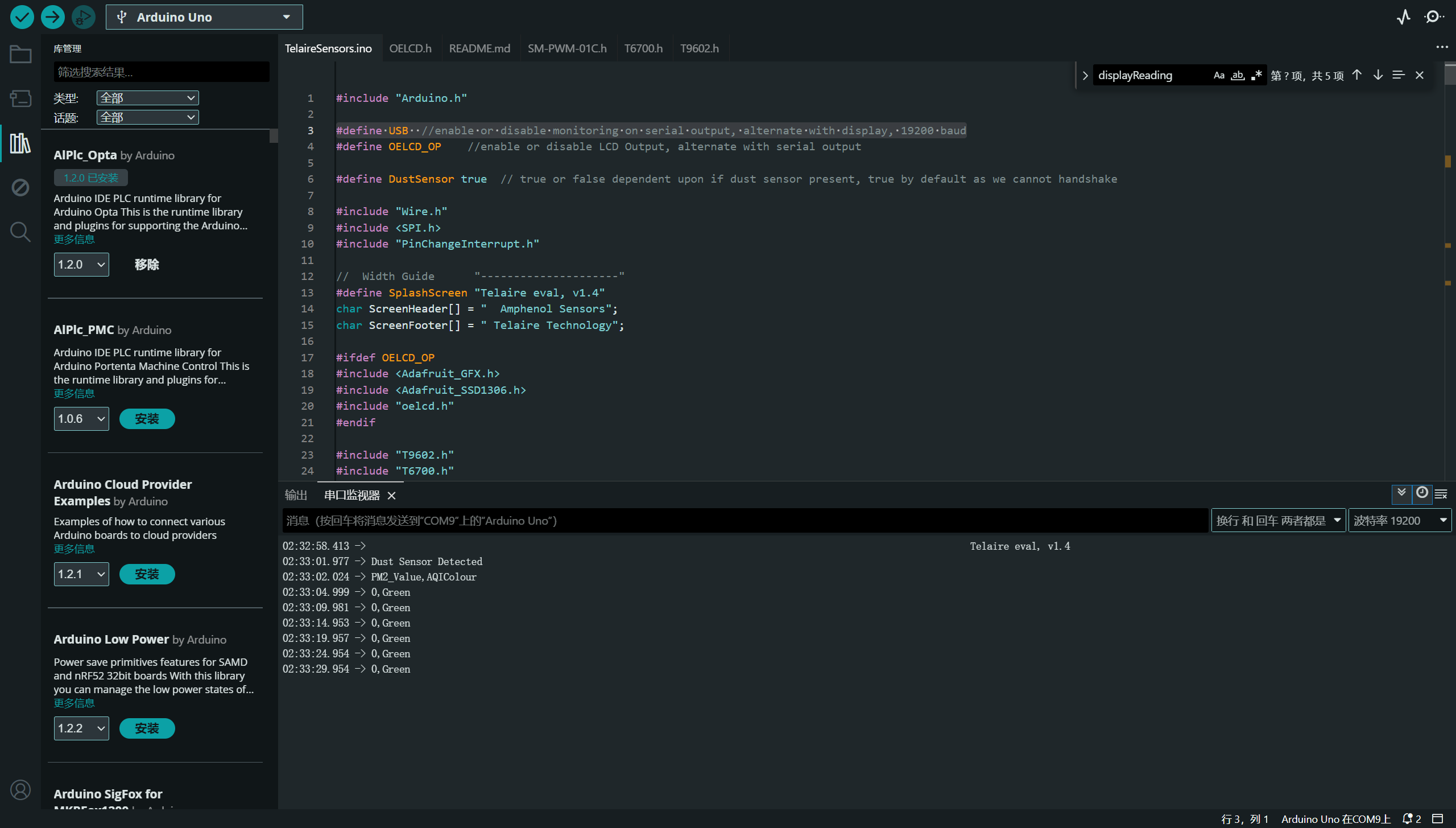Install the Arduino Low Power library

tap(147, 728)
